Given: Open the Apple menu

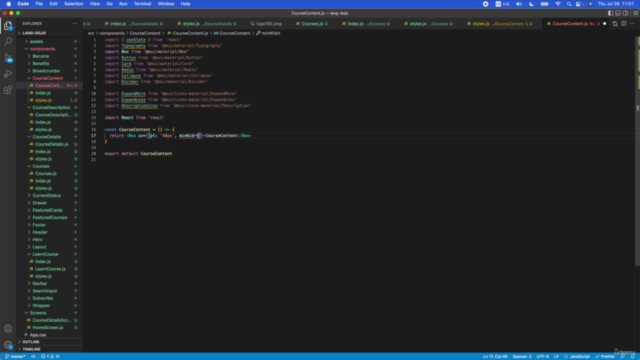Looking at the screenshot, I should (9, 4).
